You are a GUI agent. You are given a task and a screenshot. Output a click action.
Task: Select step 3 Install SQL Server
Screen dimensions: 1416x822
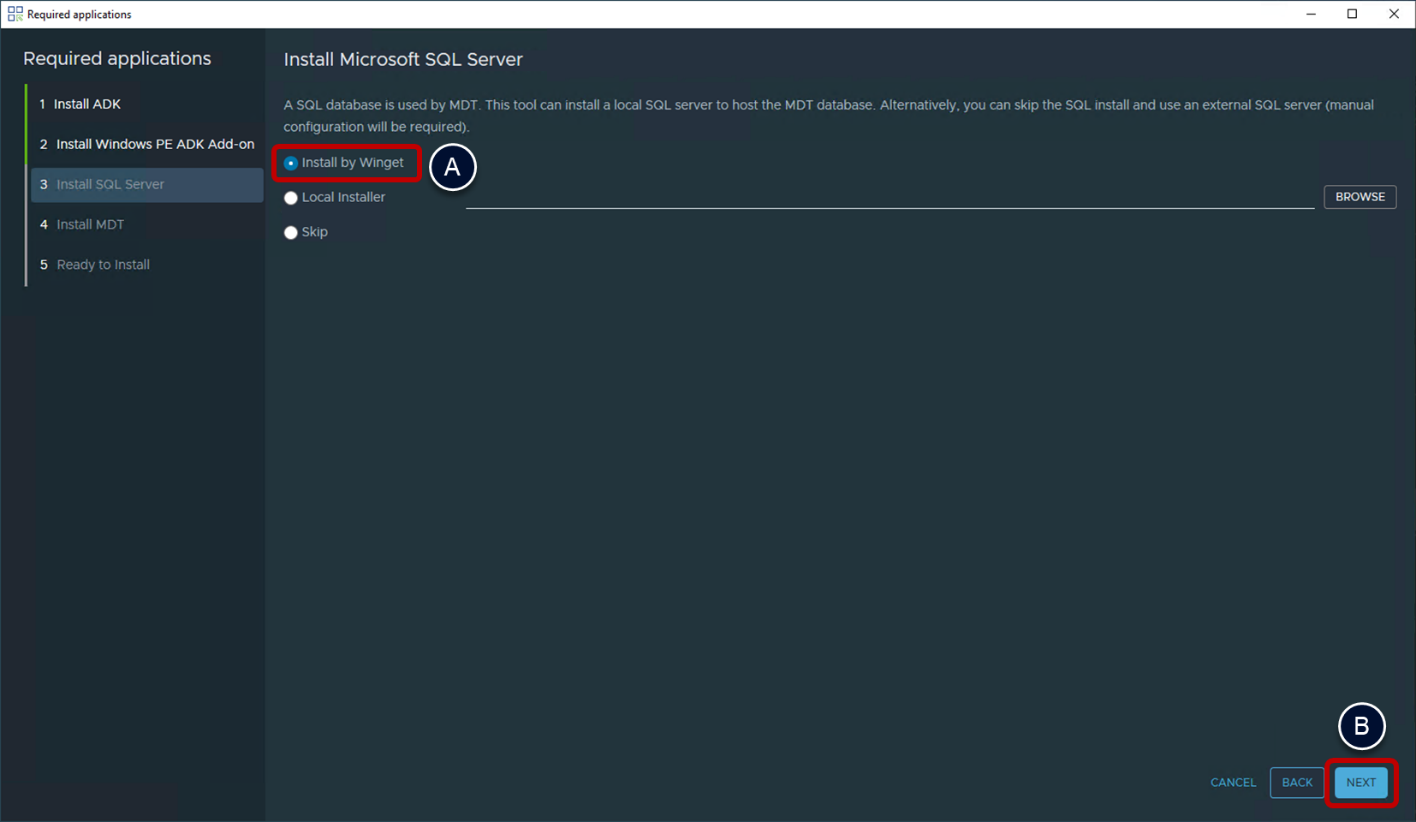(110, 185)
